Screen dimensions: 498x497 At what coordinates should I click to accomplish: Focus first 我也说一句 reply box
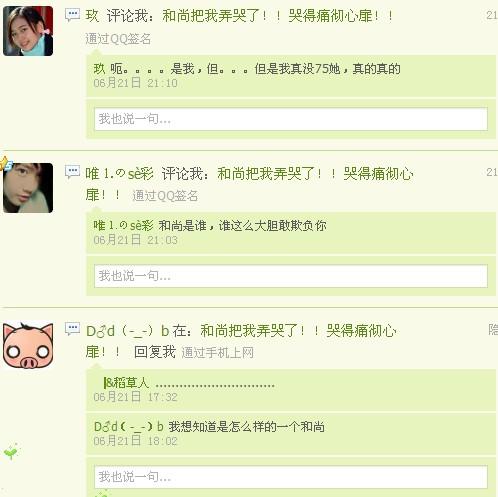[291, 119]
